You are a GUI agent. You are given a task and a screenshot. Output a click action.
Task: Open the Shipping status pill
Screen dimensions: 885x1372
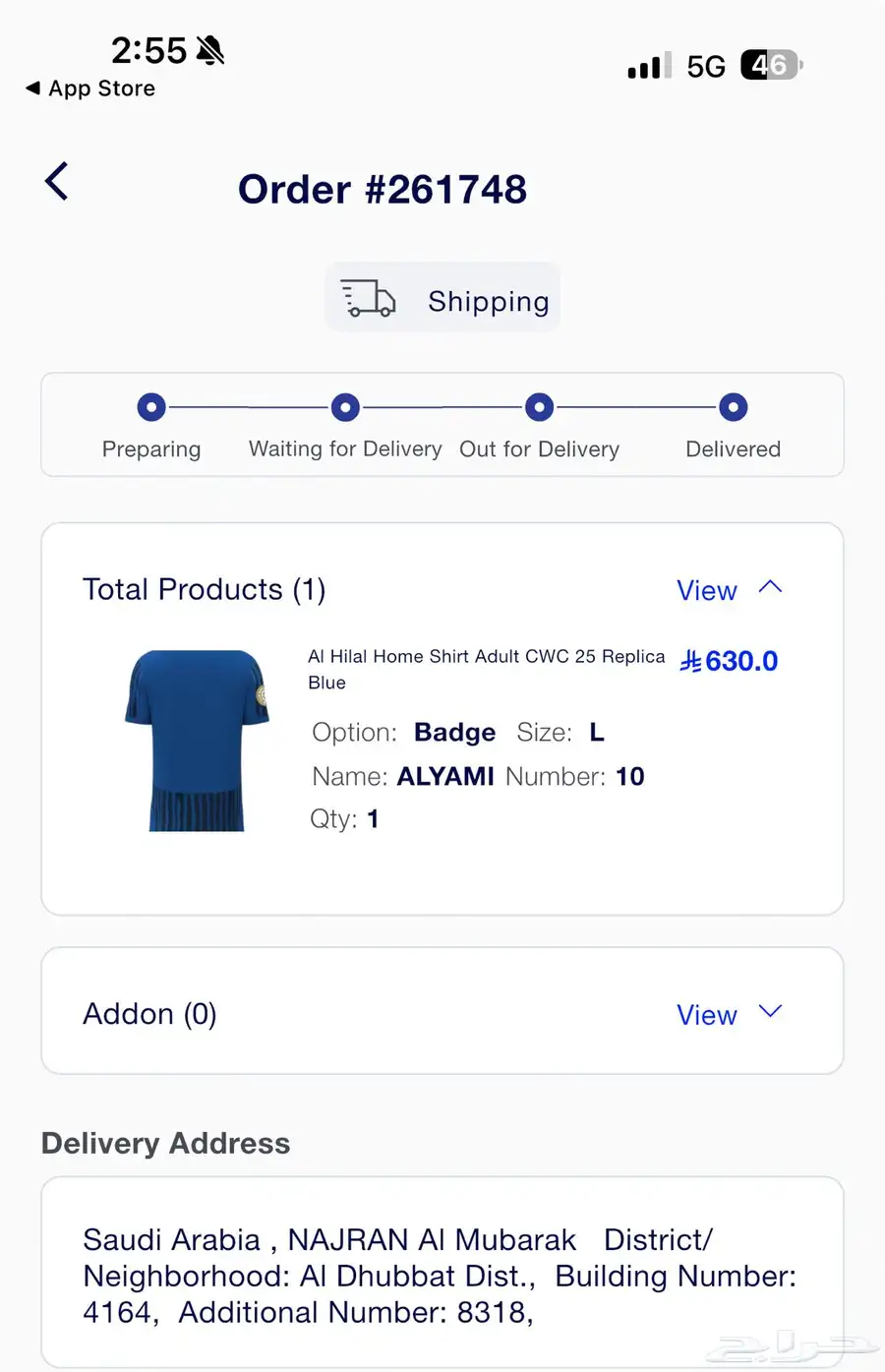coord(442,297)
